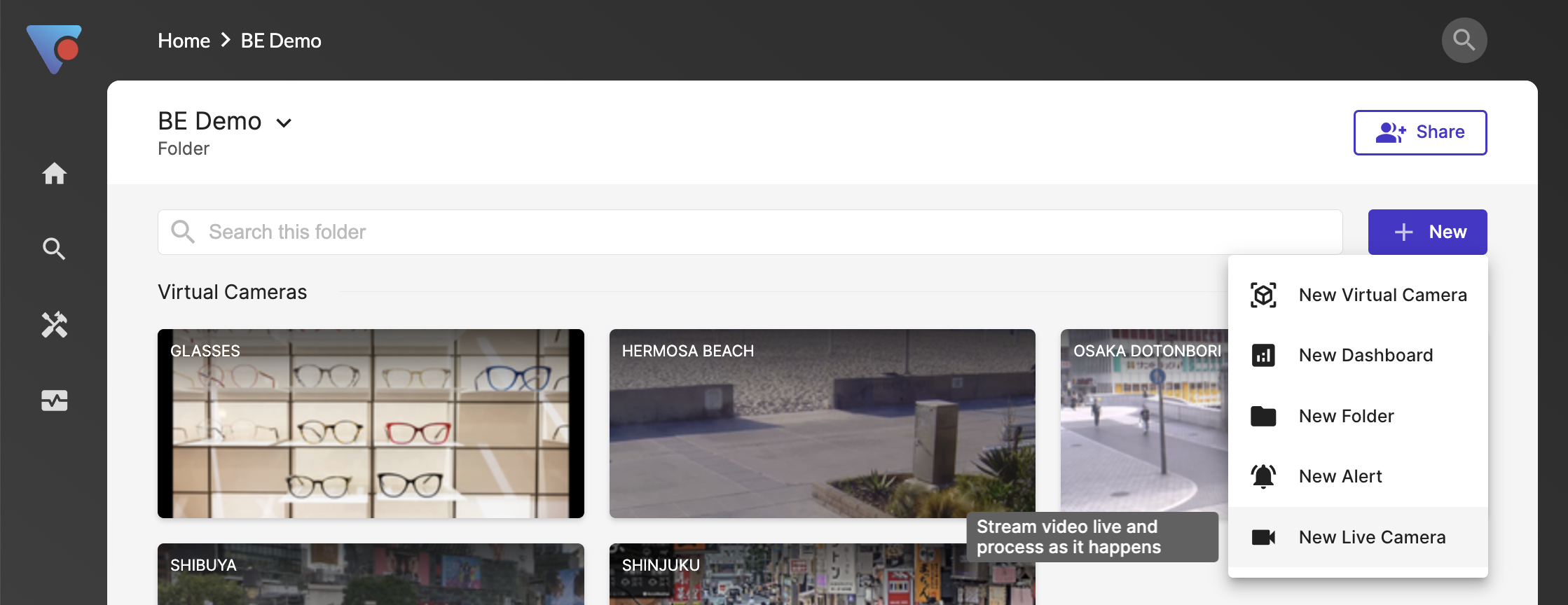
Task: Select New Folder from the menu
Action: pyautogui.click(x=1346, y=416)
